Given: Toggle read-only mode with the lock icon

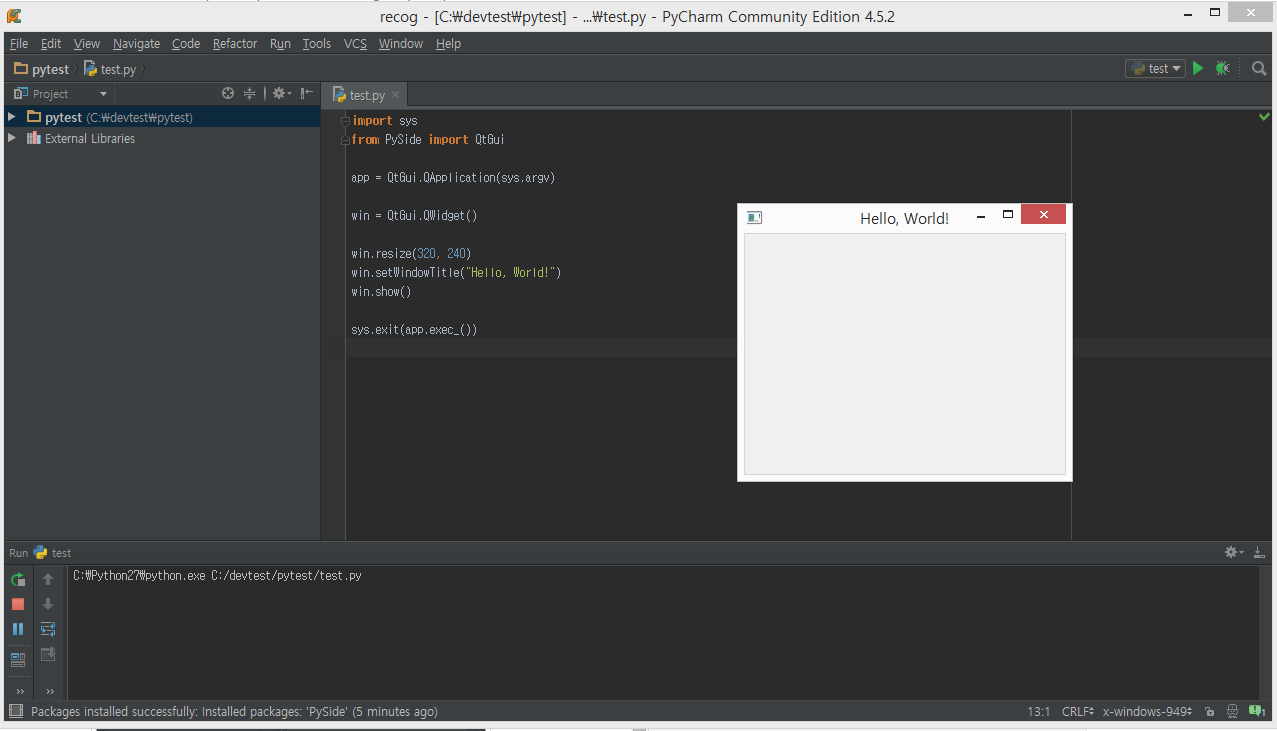Looking at the screenshot, I should click(x=1209, y=711).
